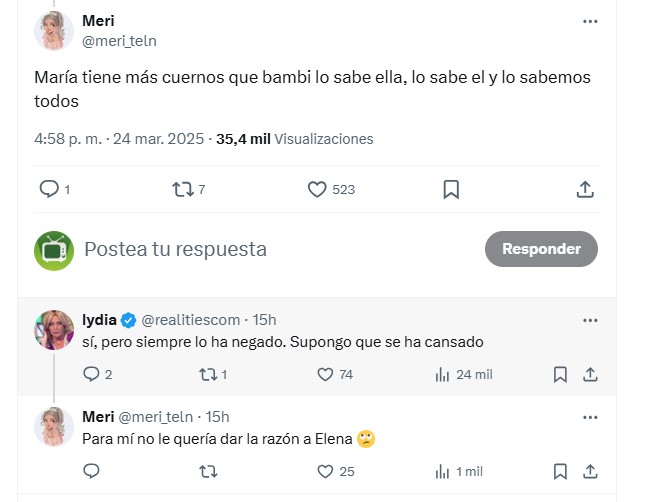Bookmark lydia's reply

(560, 374)
